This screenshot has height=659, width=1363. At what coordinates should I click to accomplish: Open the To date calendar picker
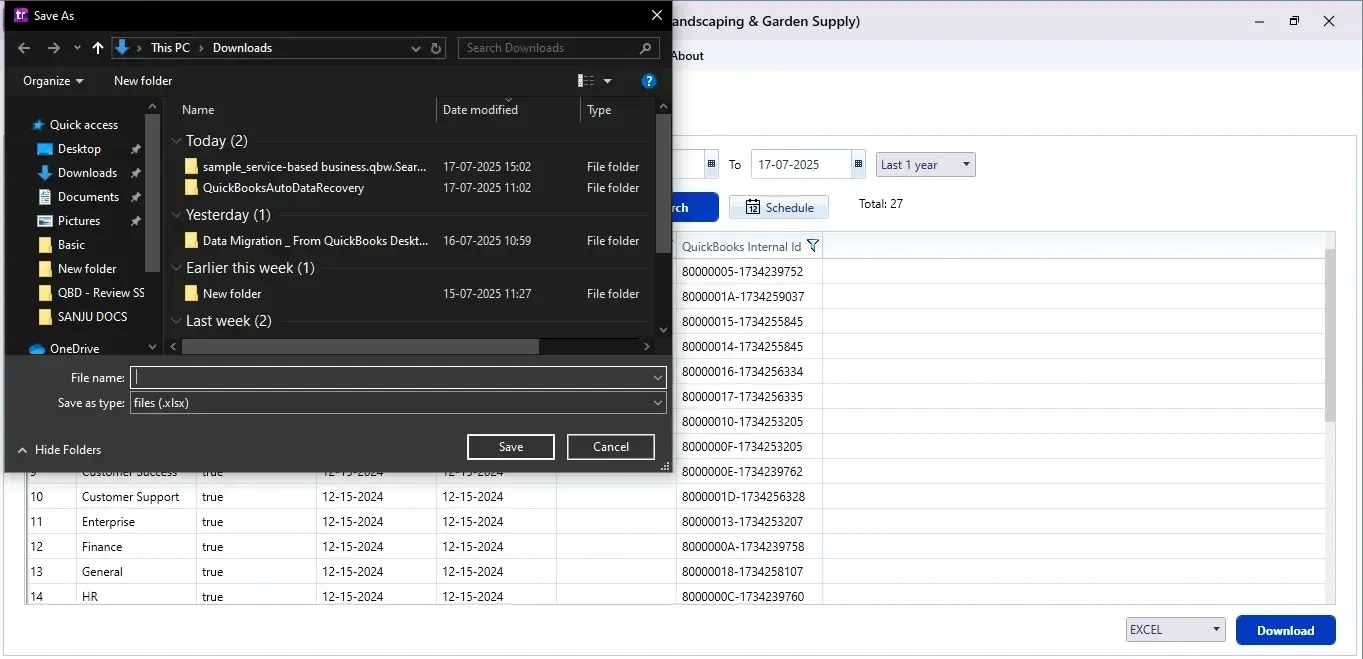[x=858, y=164]
